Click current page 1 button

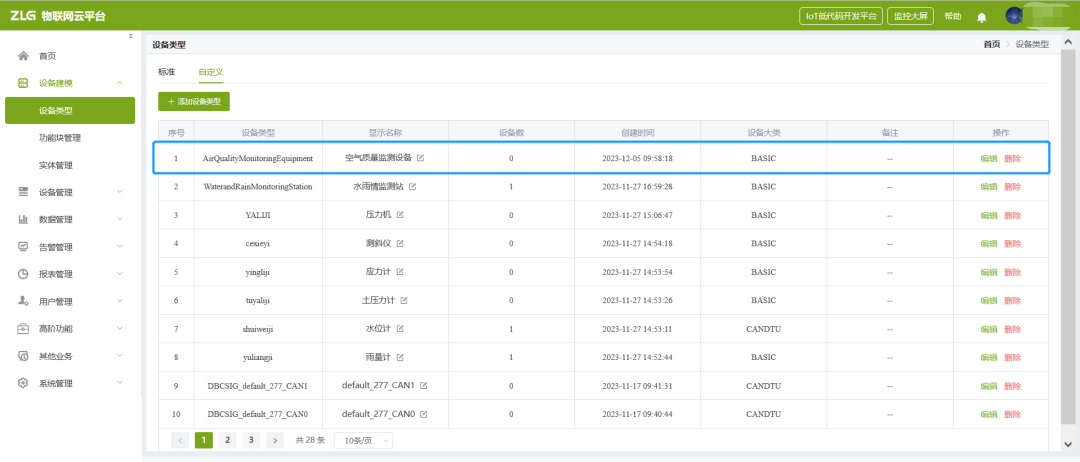point(204,440)
